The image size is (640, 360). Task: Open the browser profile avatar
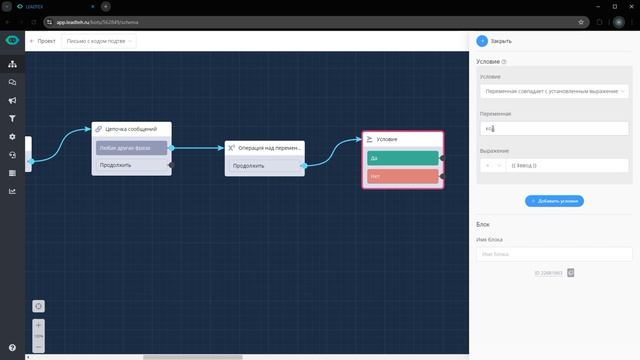[619, 22]
